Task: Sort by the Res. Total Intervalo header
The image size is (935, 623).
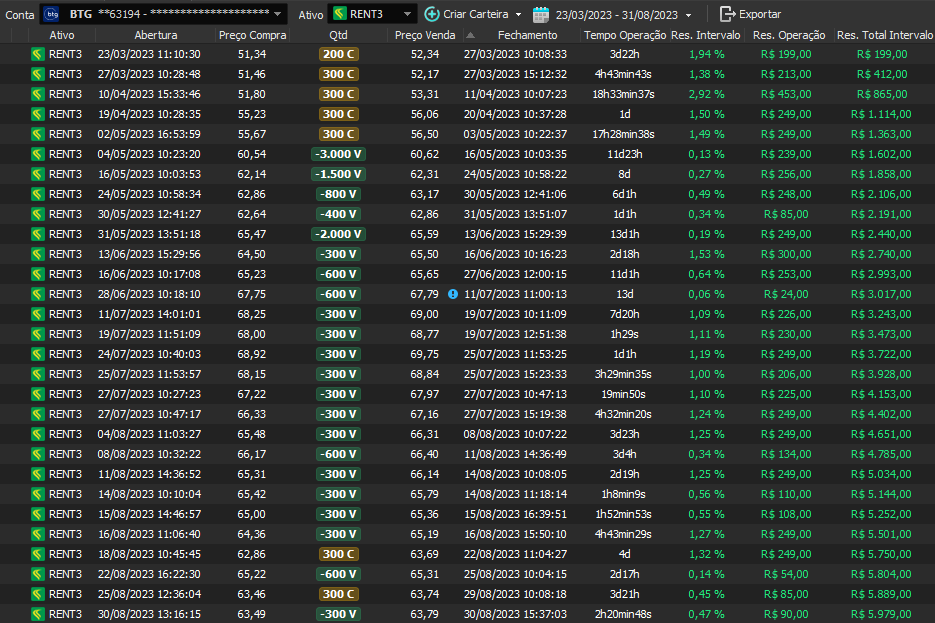Action: coord(884,35)
